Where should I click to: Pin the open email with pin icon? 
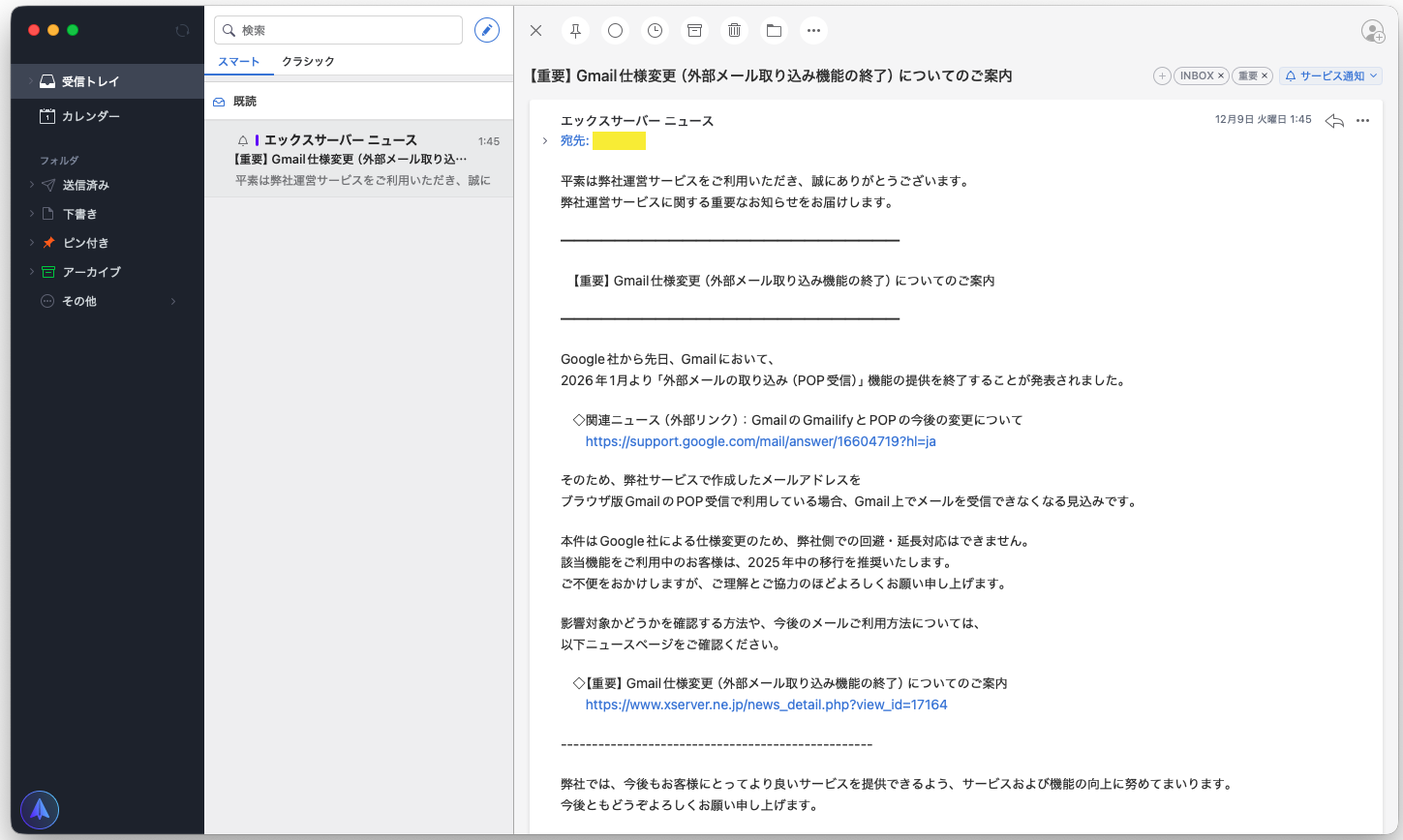pos(575,30)
